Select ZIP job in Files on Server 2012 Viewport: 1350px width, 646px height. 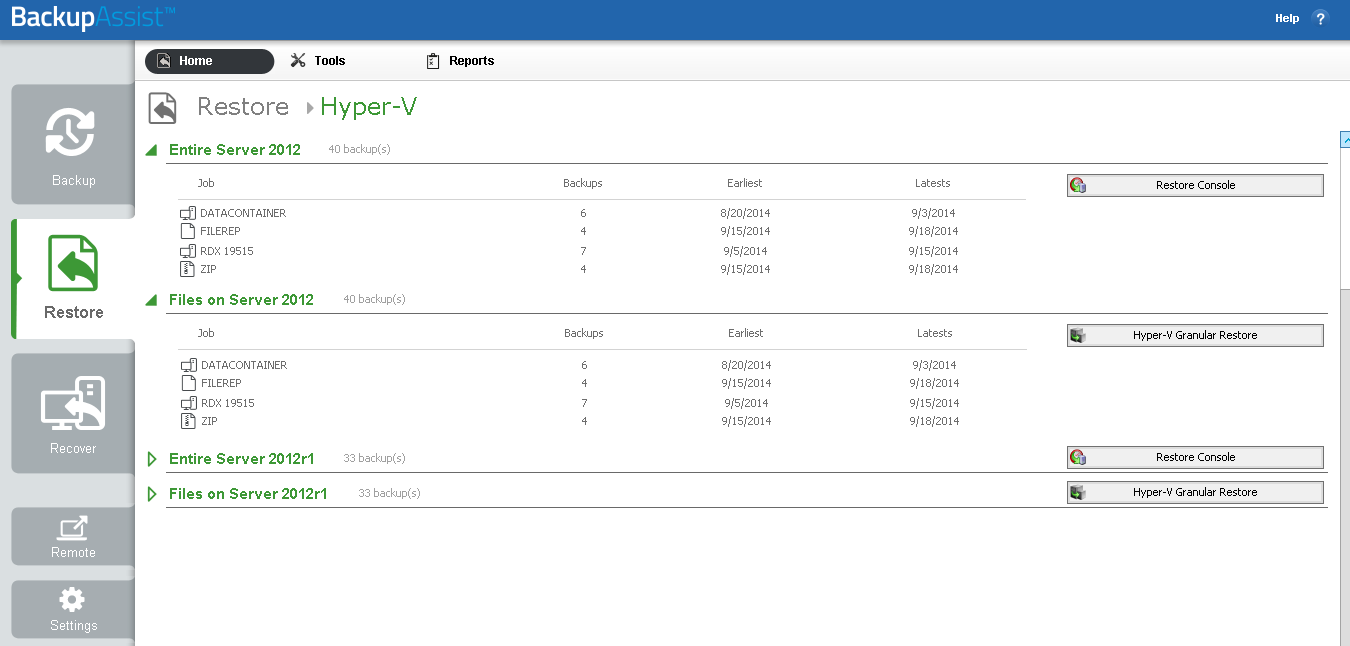(209, 421)
